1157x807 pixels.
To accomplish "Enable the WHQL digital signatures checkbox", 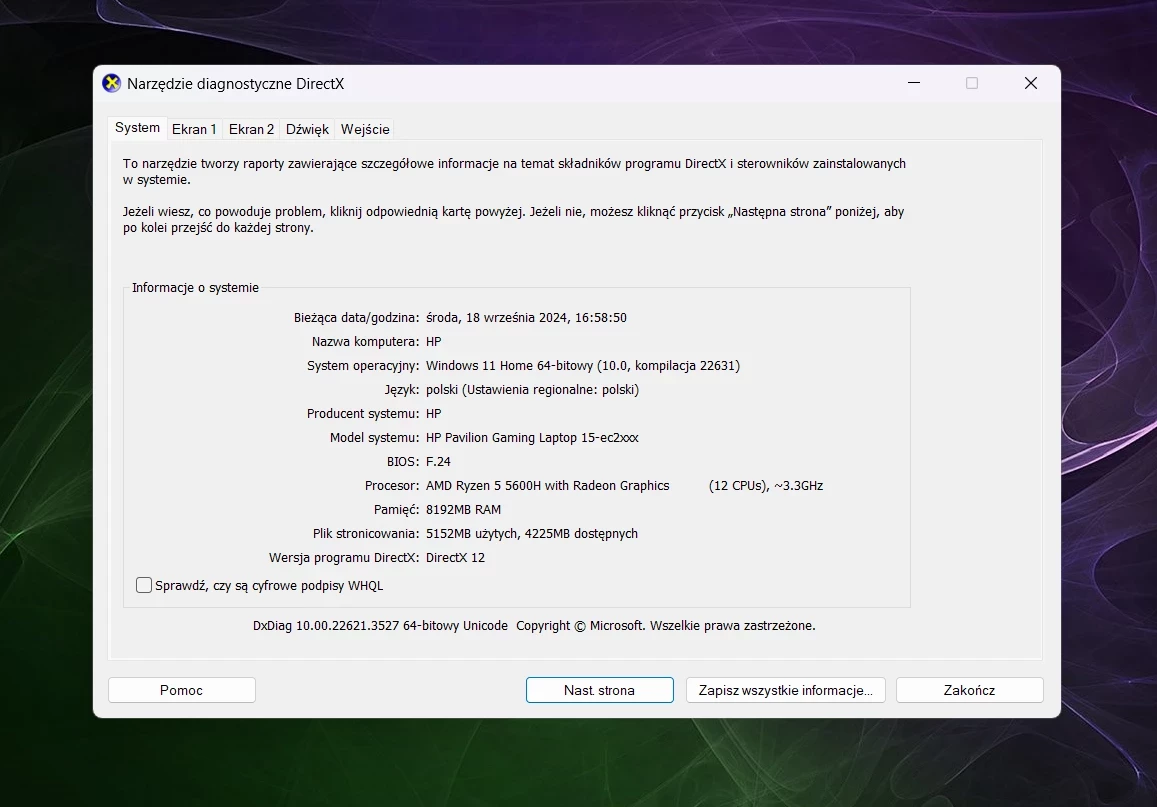I will point(144,586).
